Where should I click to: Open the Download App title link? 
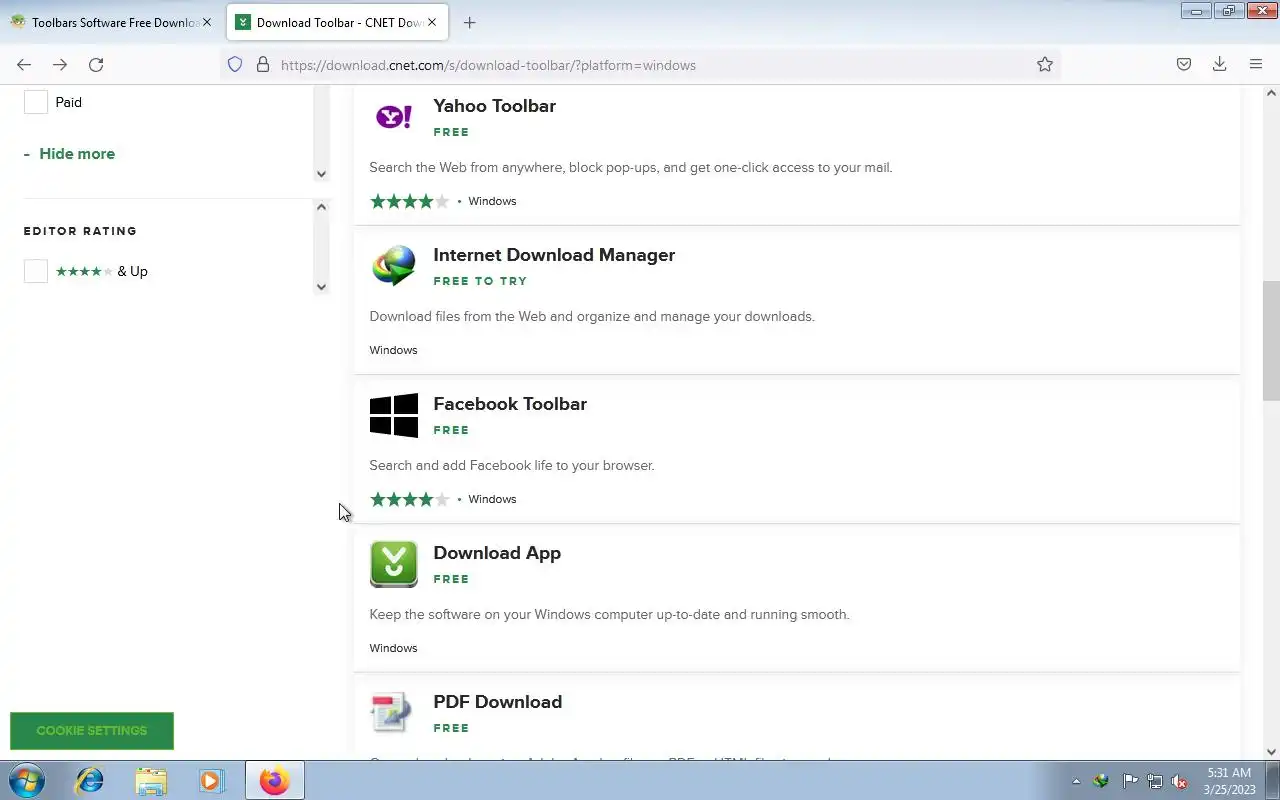tap(497, 553)
